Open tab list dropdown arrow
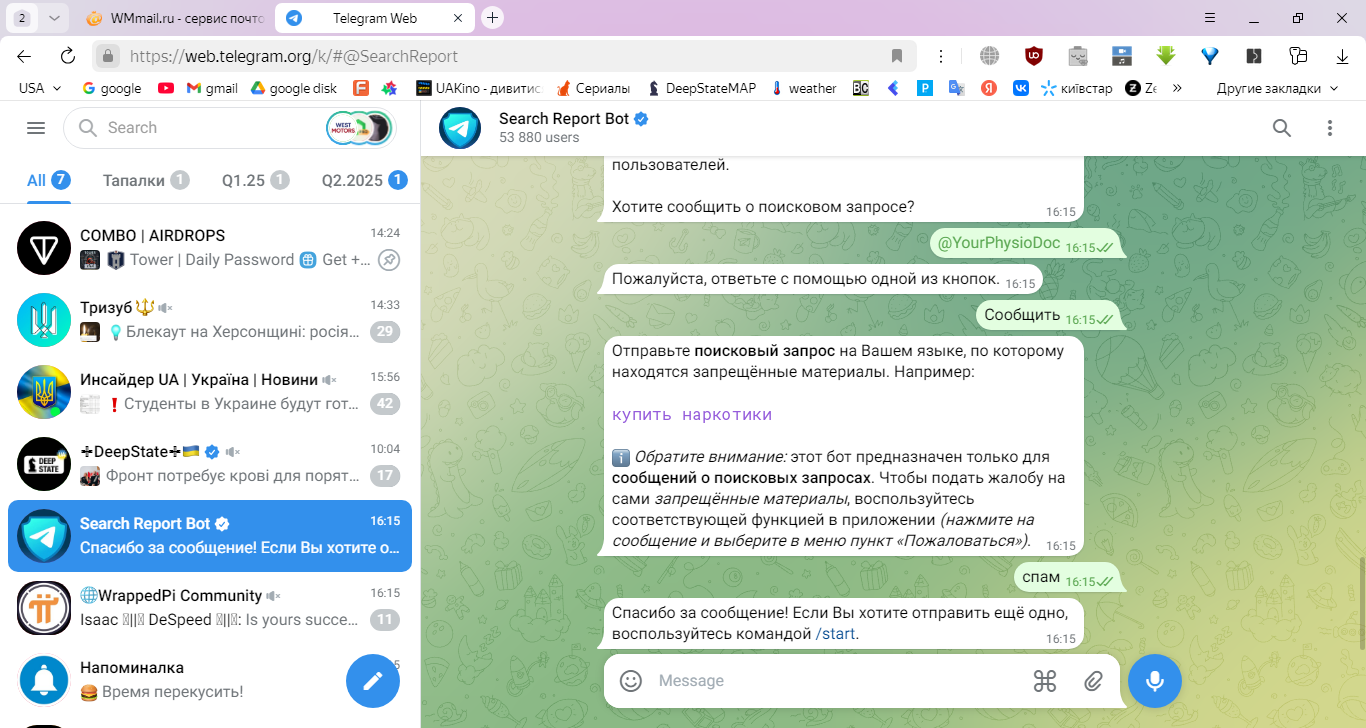This screenshot has height=728, width=1366. 54,18
